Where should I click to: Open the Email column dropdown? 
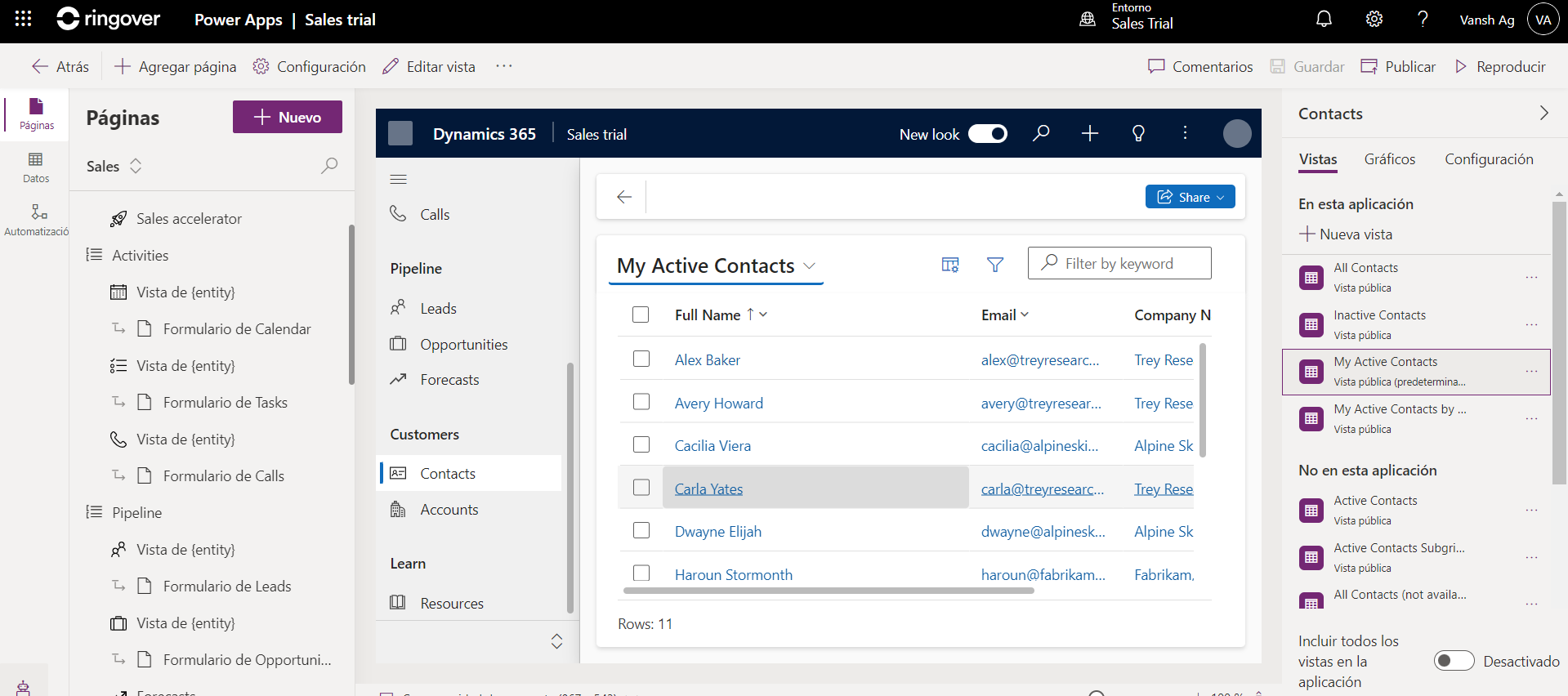(x=1025, y=315)
